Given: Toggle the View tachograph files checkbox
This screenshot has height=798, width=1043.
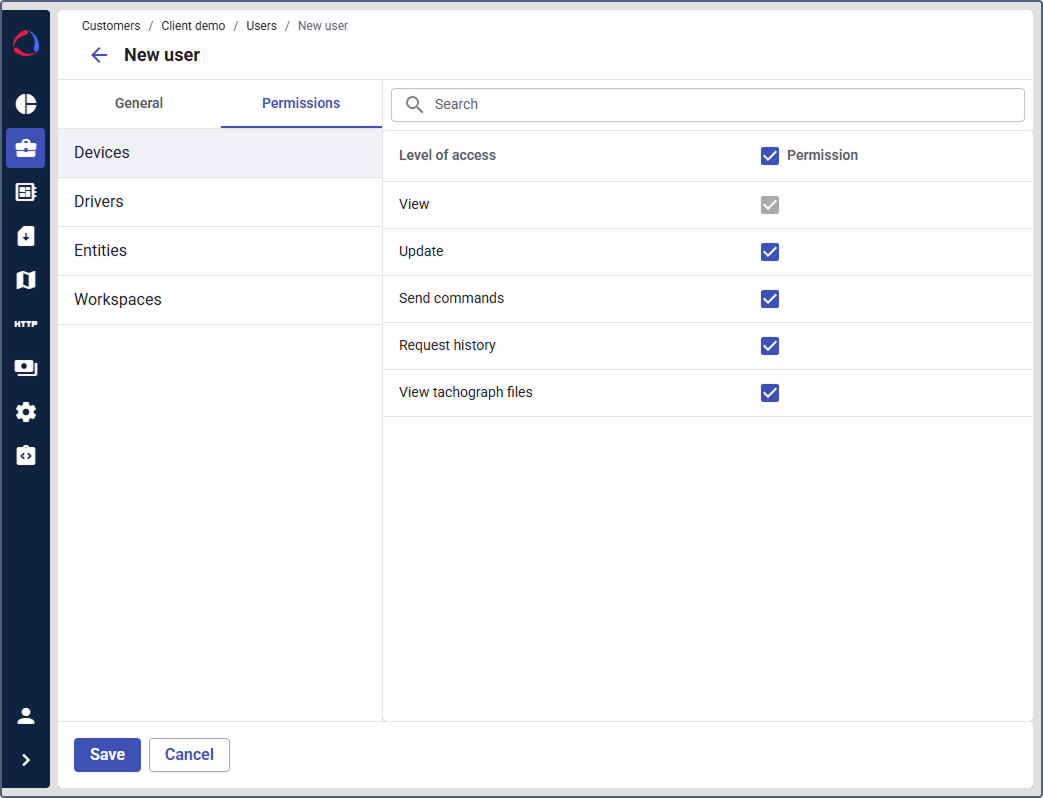Looking at the screenshot, I should 770,393.
